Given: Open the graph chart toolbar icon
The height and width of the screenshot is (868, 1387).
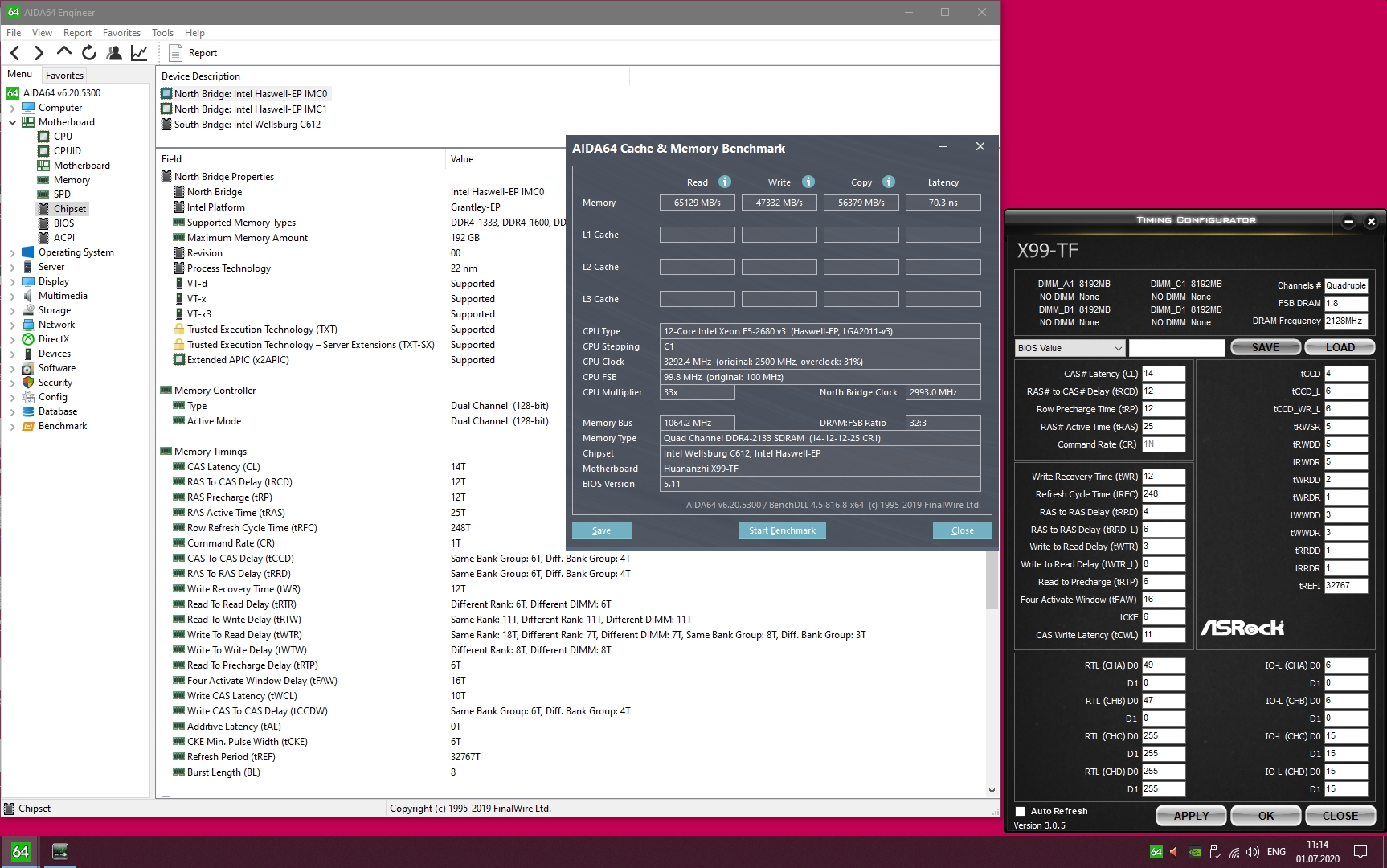Looking at the screenshot, I should tap(139, 53).
